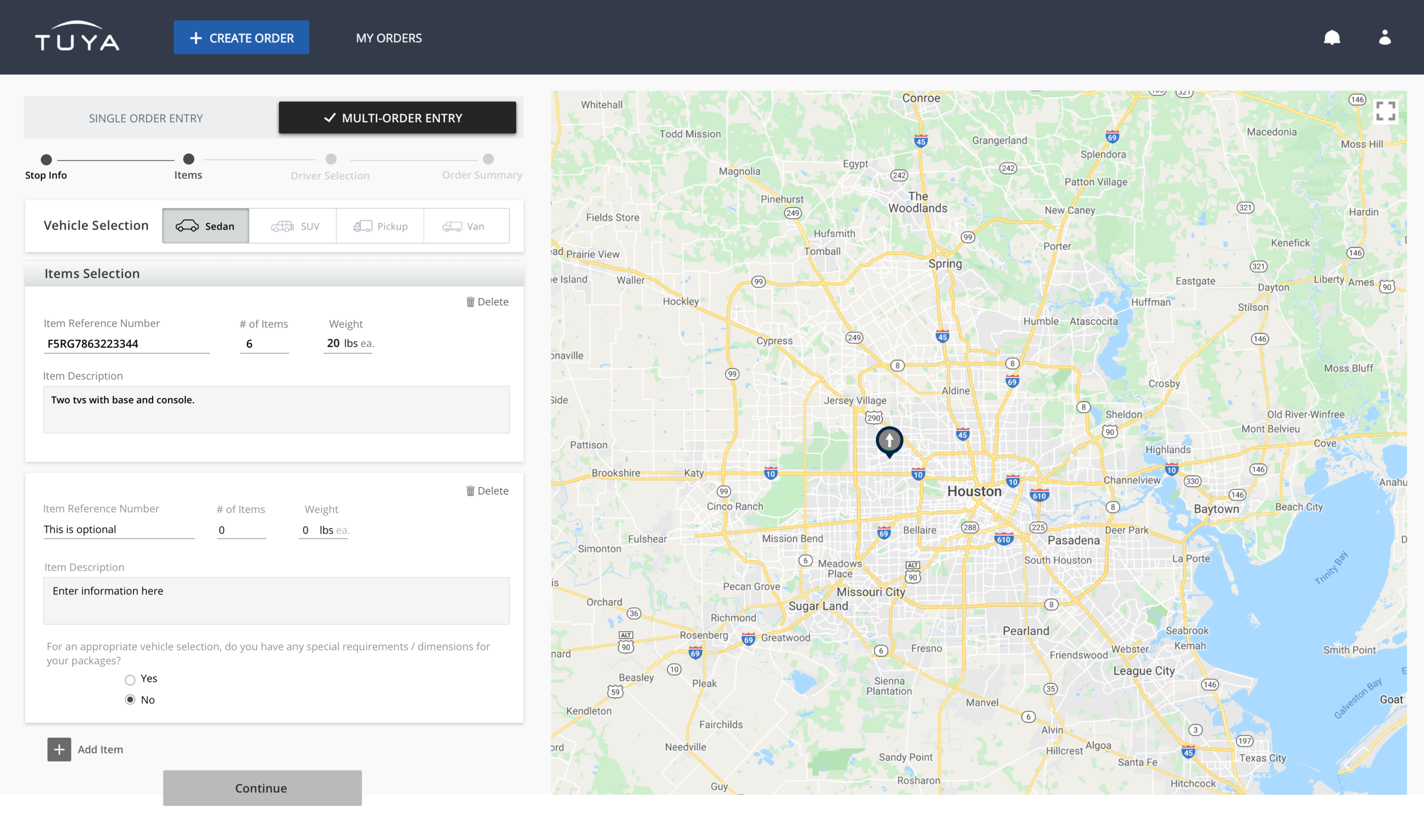Click the Missouri City label on map
1424x840 pixels.
click(x=870, y=592)
